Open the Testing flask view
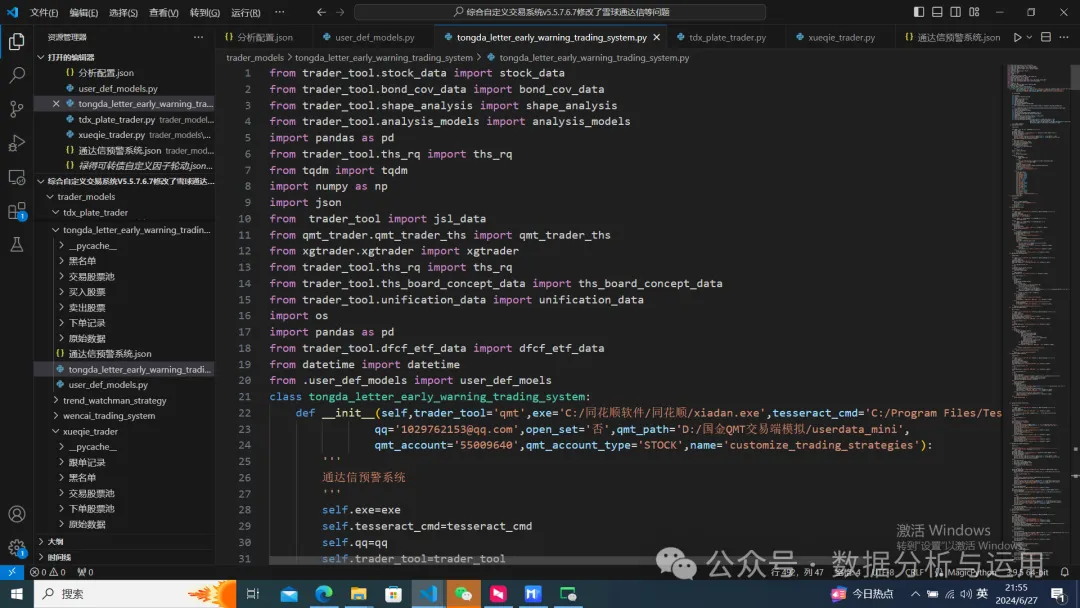The height and width of the screenshot is (608, 1080). [x=17, y=244]
